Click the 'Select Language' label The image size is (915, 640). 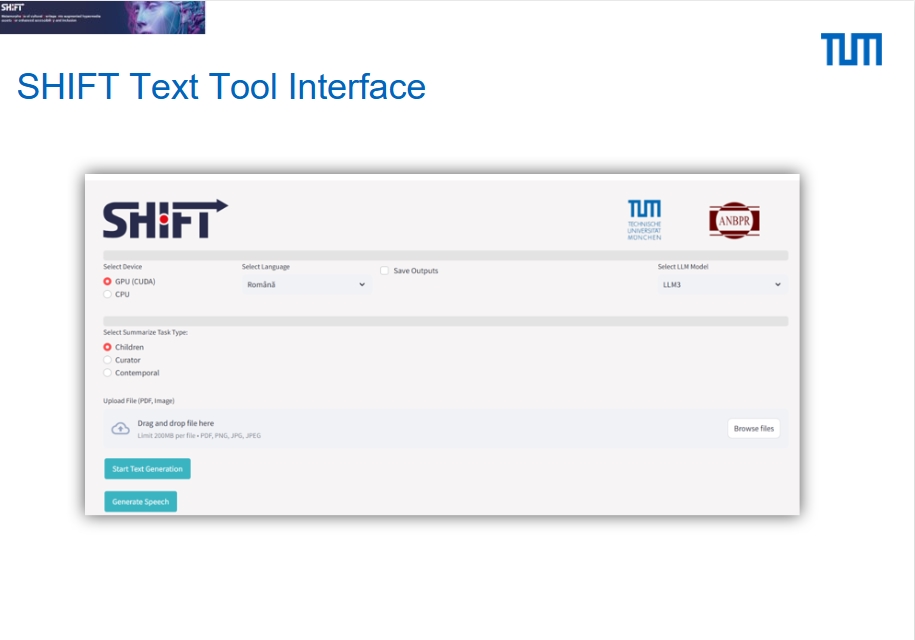point(266,267)
